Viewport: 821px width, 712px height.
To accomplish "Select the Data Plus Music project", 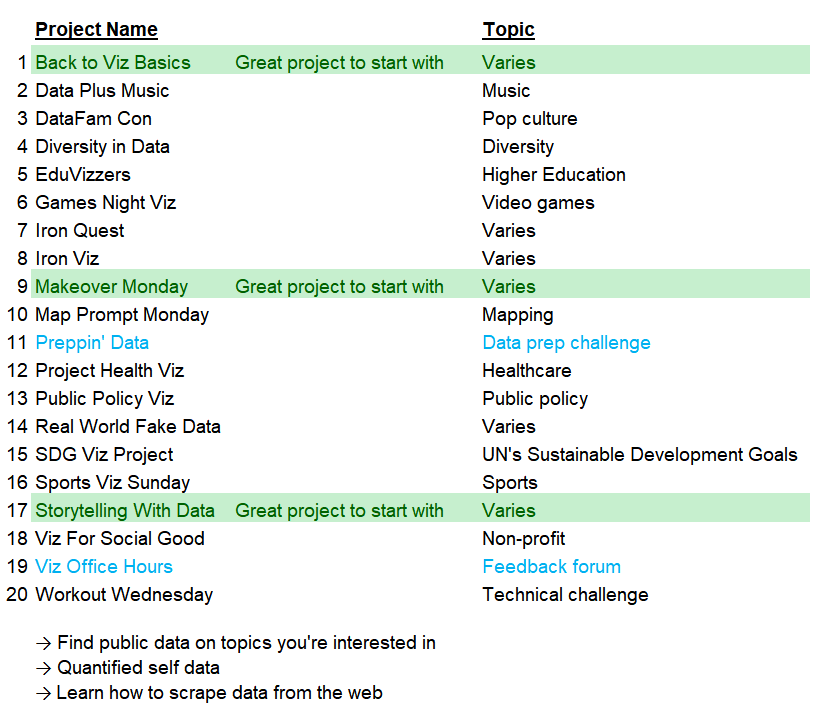I will (102, 90).
